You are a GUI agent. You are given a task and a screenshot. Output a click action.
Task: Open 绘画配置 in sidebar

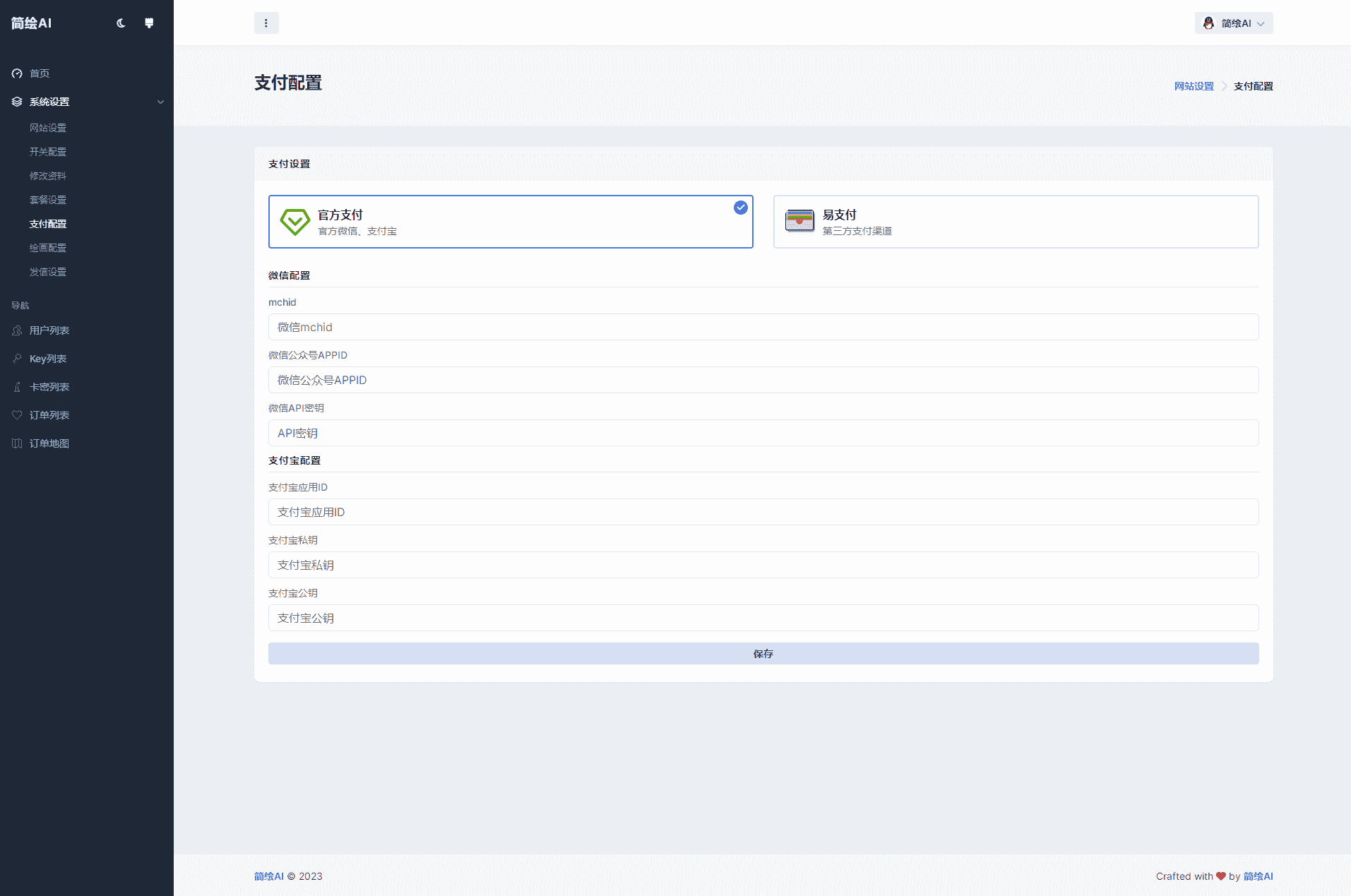48,248
